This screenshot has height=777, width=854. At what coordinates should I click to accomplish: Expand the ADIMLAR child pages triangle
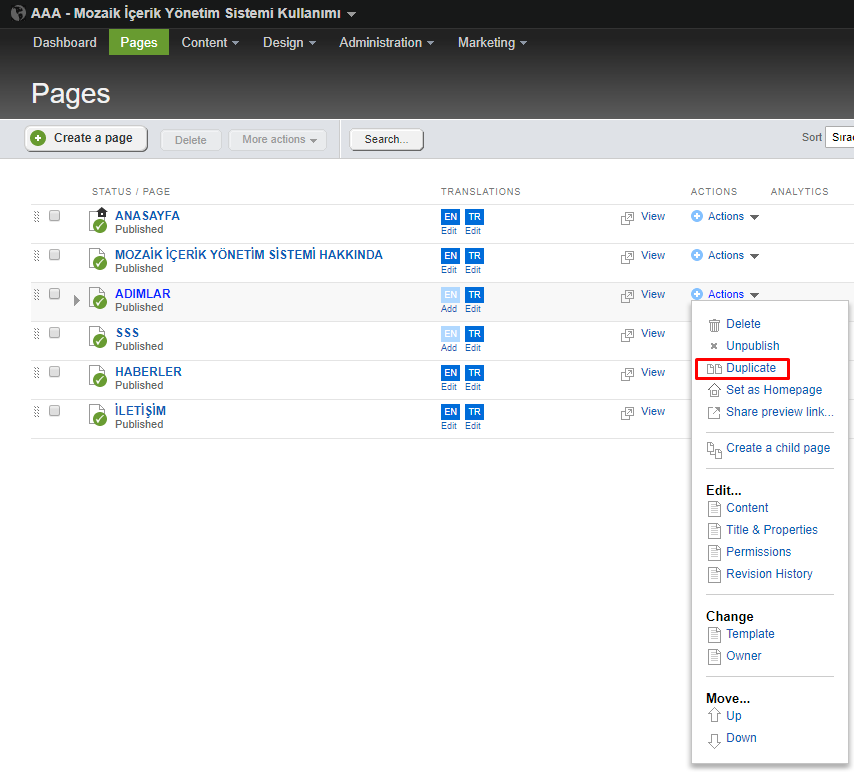point(77,300)
